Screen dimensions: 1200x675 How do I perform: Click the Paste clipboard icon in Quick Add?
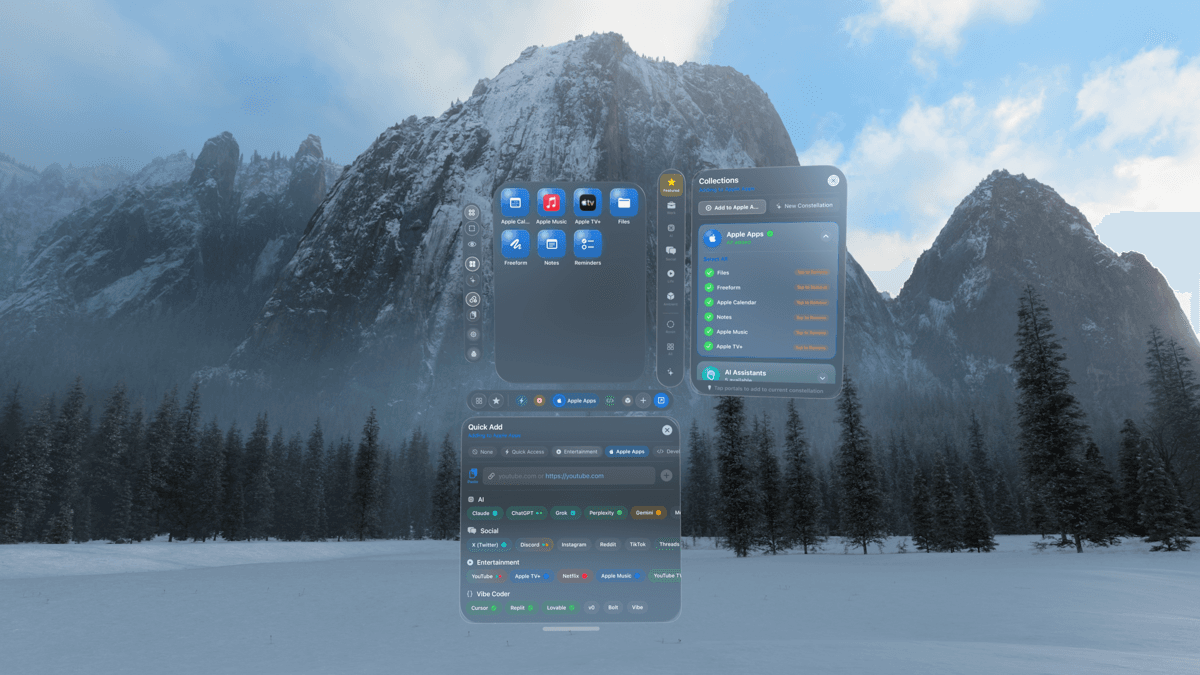[x=473, y=475]
